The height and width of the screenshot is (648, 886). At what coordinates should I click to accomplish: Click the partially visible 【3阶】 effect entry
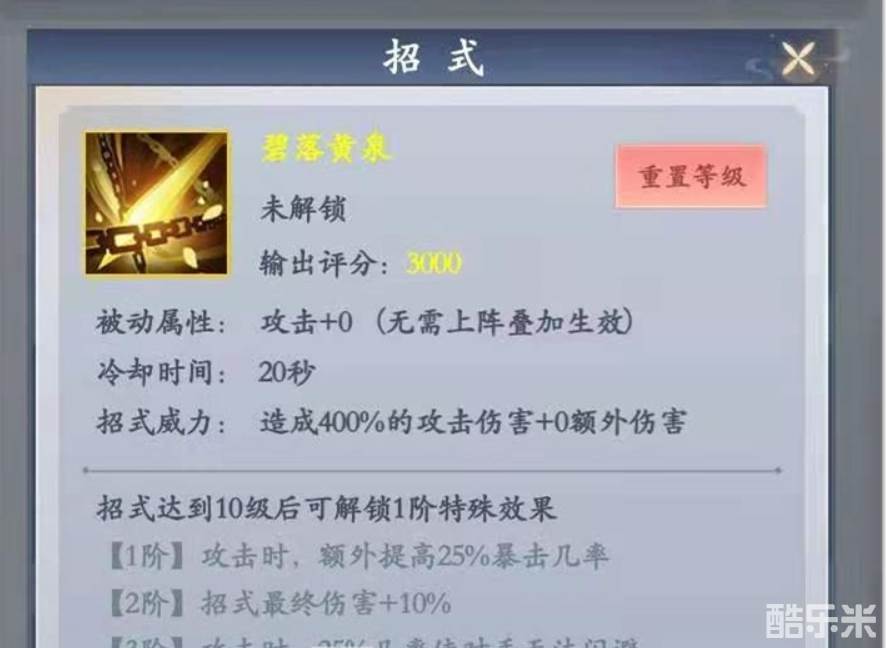pyautogui.click(x=373, y=643)
